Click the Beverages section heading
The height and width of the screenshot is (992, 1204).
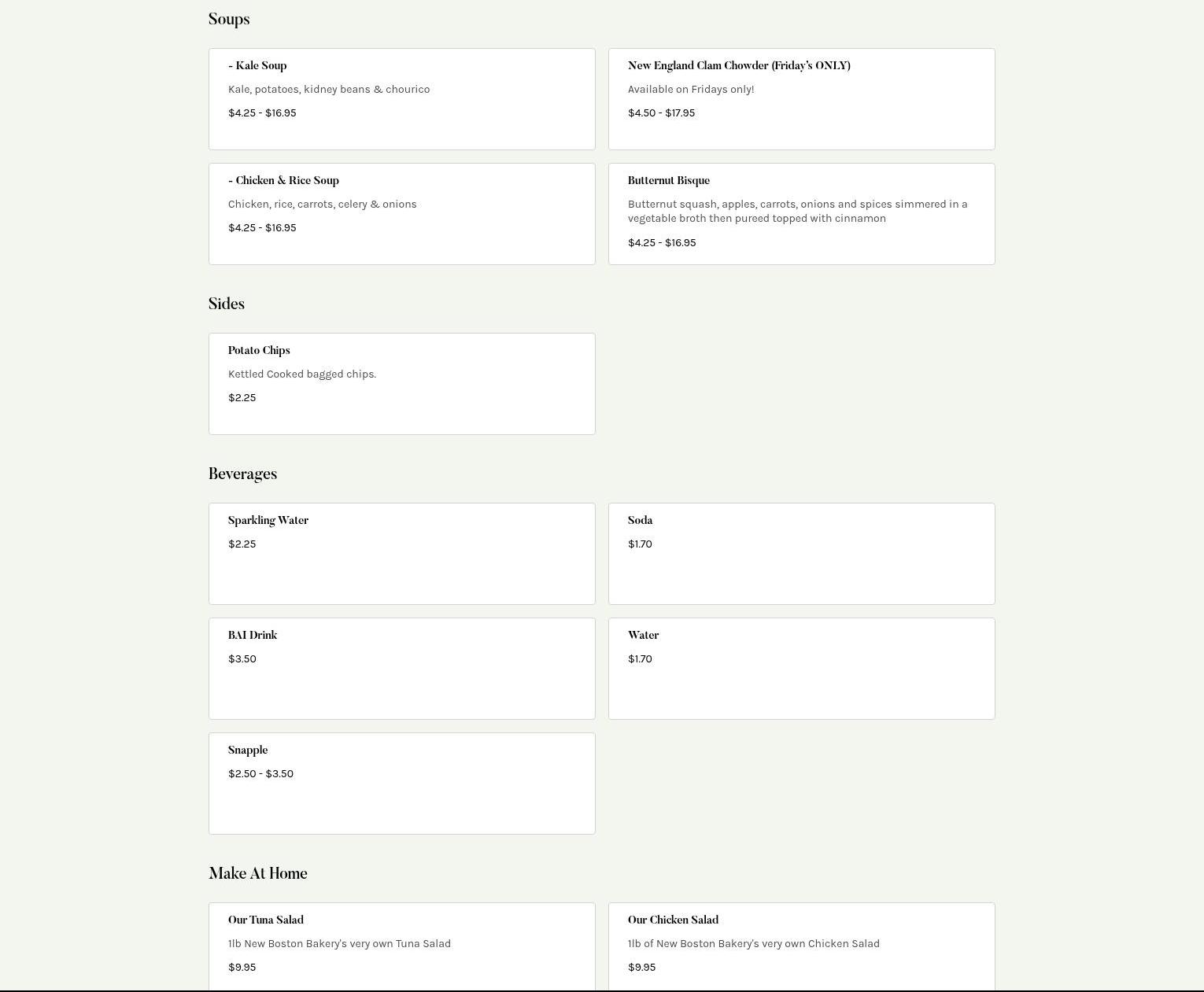click(242, 474)
